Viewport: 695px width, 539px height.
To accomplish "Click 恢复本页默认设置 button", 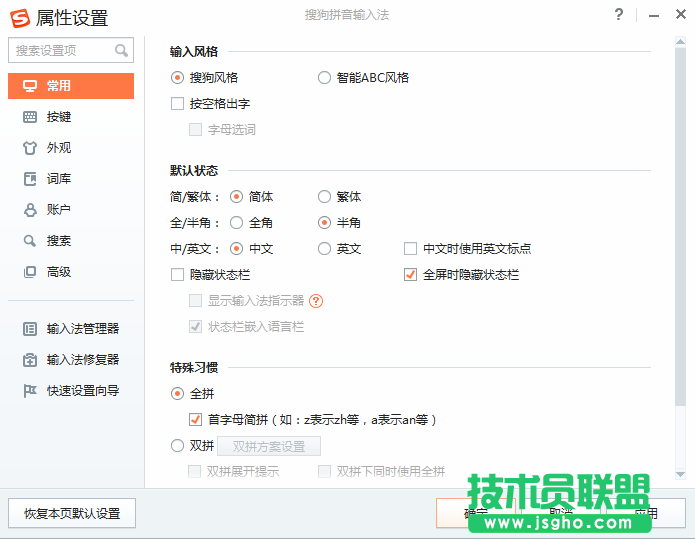I will 72,513.
